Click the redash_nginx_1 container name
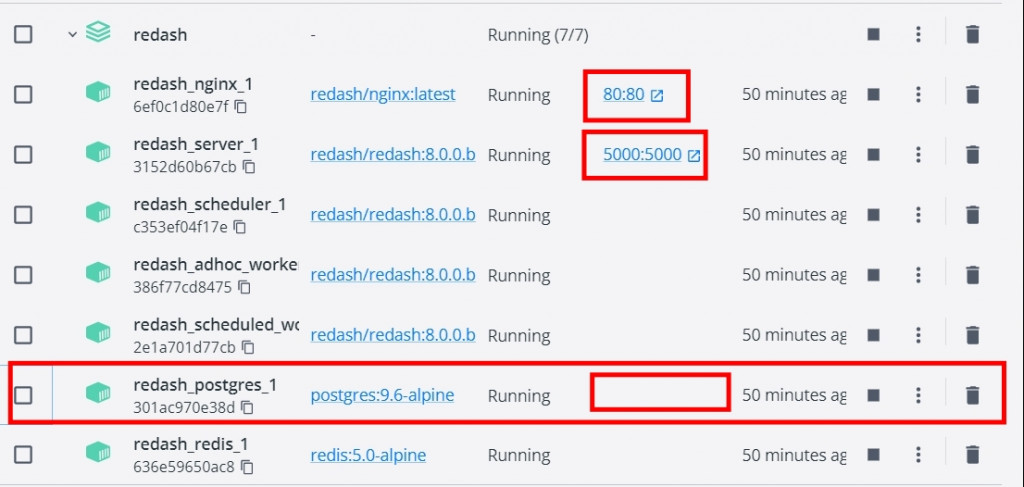Image resolution: width=1024 pixels, height=487 pixels. (x=193, y=84)
